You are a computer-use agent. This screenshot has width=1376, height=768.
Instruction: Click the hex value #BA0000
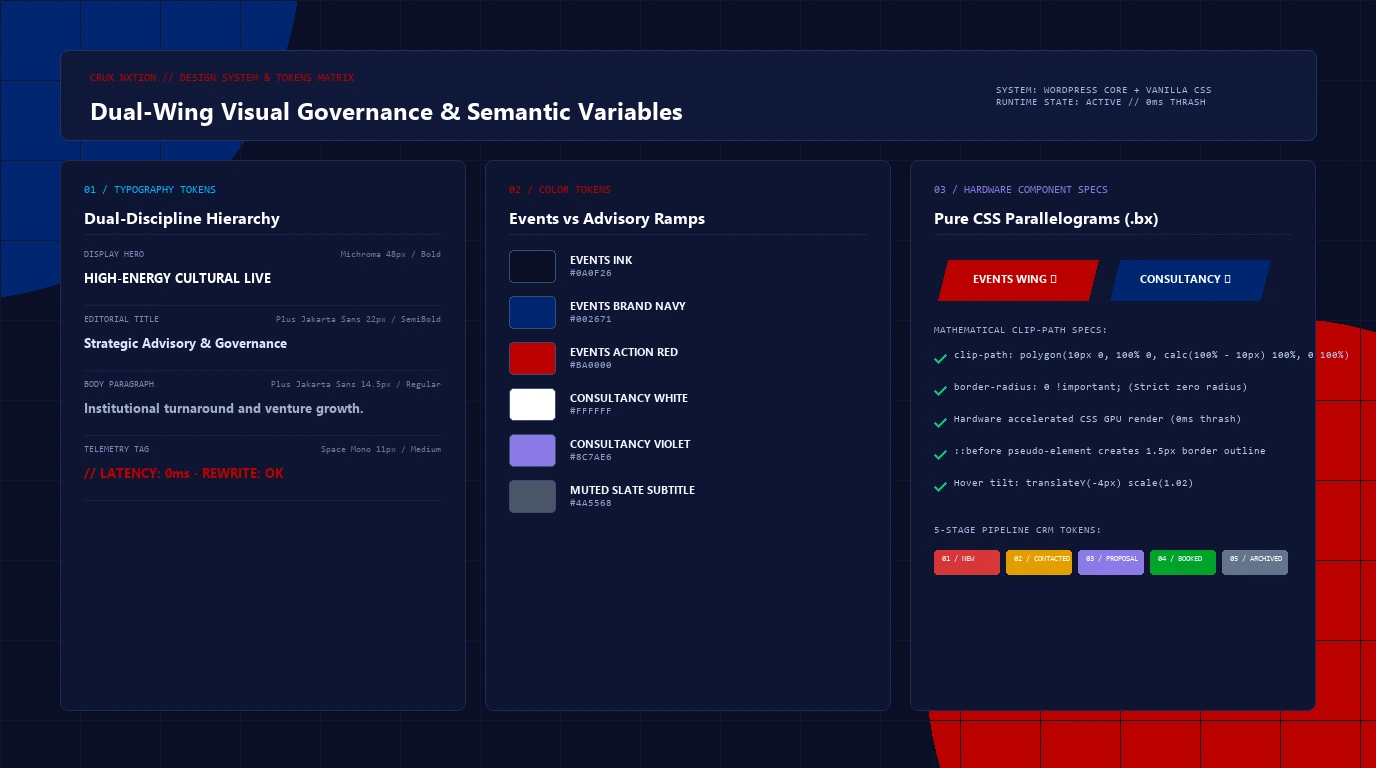tap(591, 365)
